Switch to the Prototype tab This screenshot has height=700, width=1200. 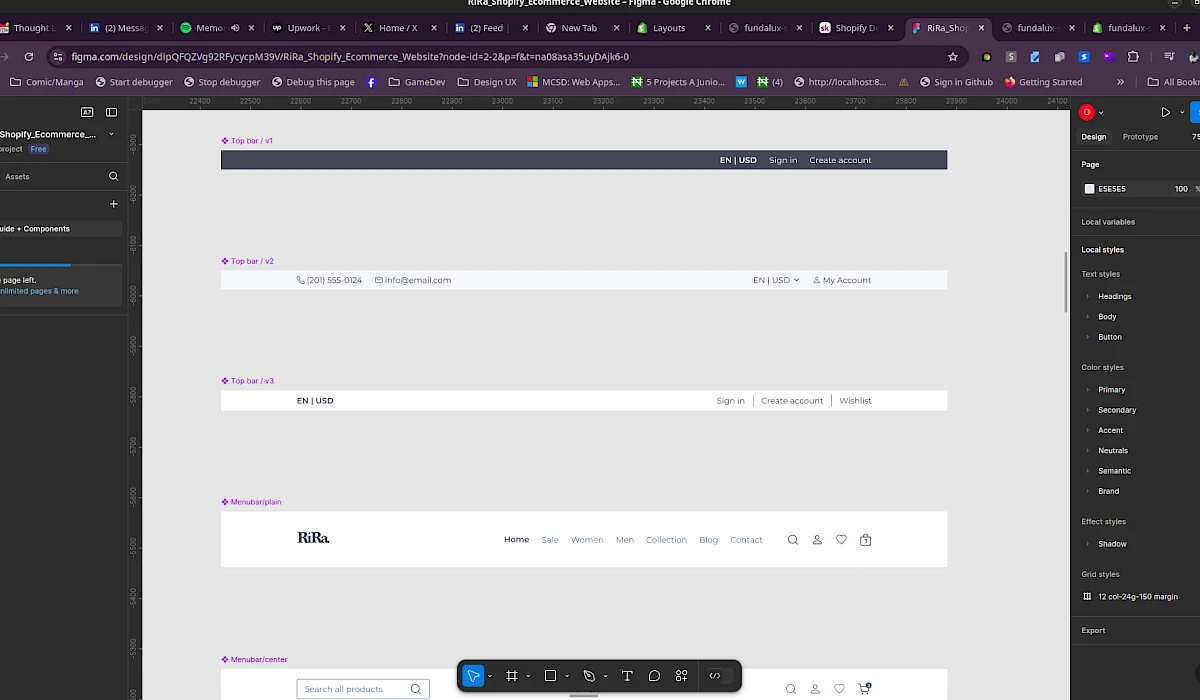1140,136
